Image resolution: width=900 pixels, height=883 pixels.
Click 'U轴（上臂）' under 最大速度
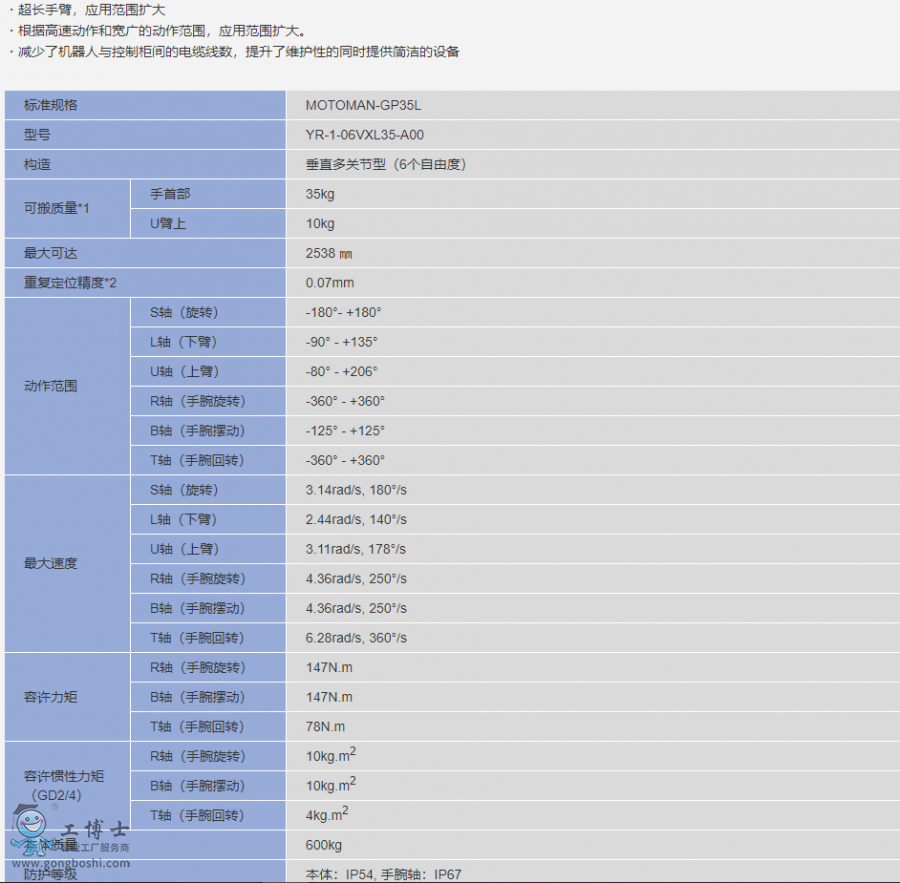[185, 549]
